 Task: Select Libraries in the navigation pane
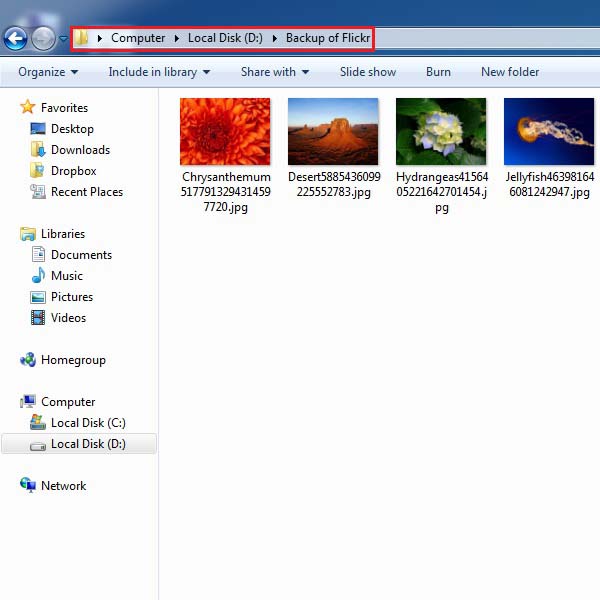(63, 234)
